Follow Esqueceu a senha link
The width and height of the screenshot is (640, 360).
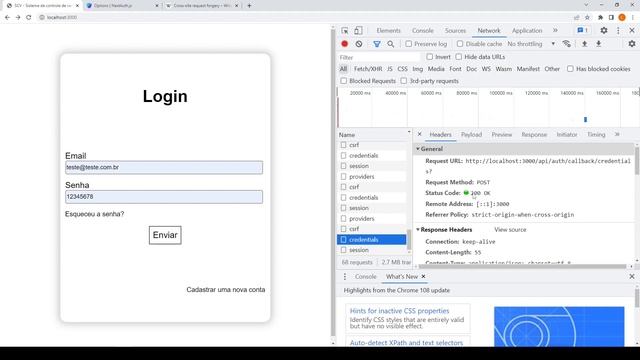pos(94,214)
